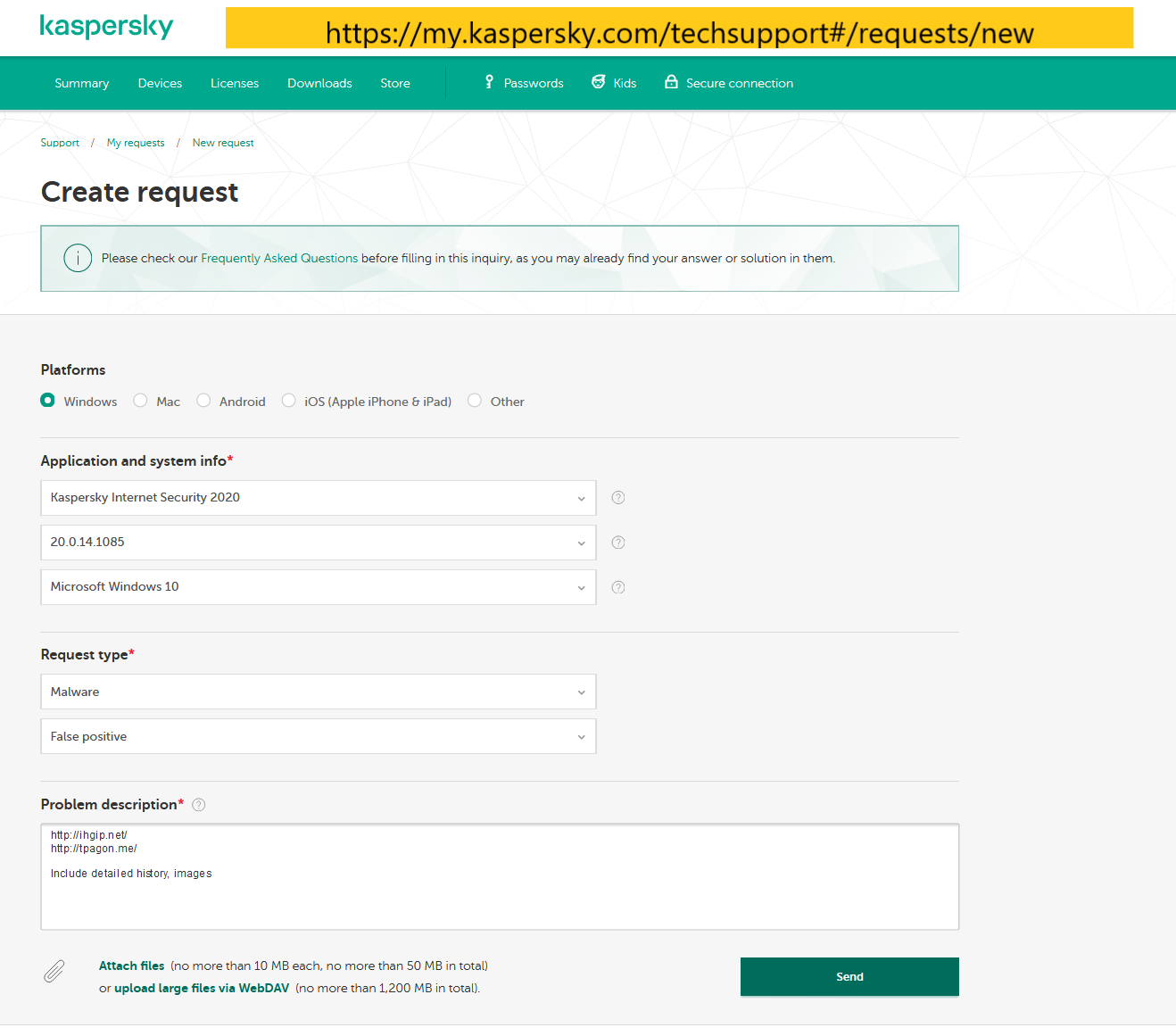The height and width of the screenshot is (1036, 1176).
Task: Open the Summary tab
Action: 82,83
